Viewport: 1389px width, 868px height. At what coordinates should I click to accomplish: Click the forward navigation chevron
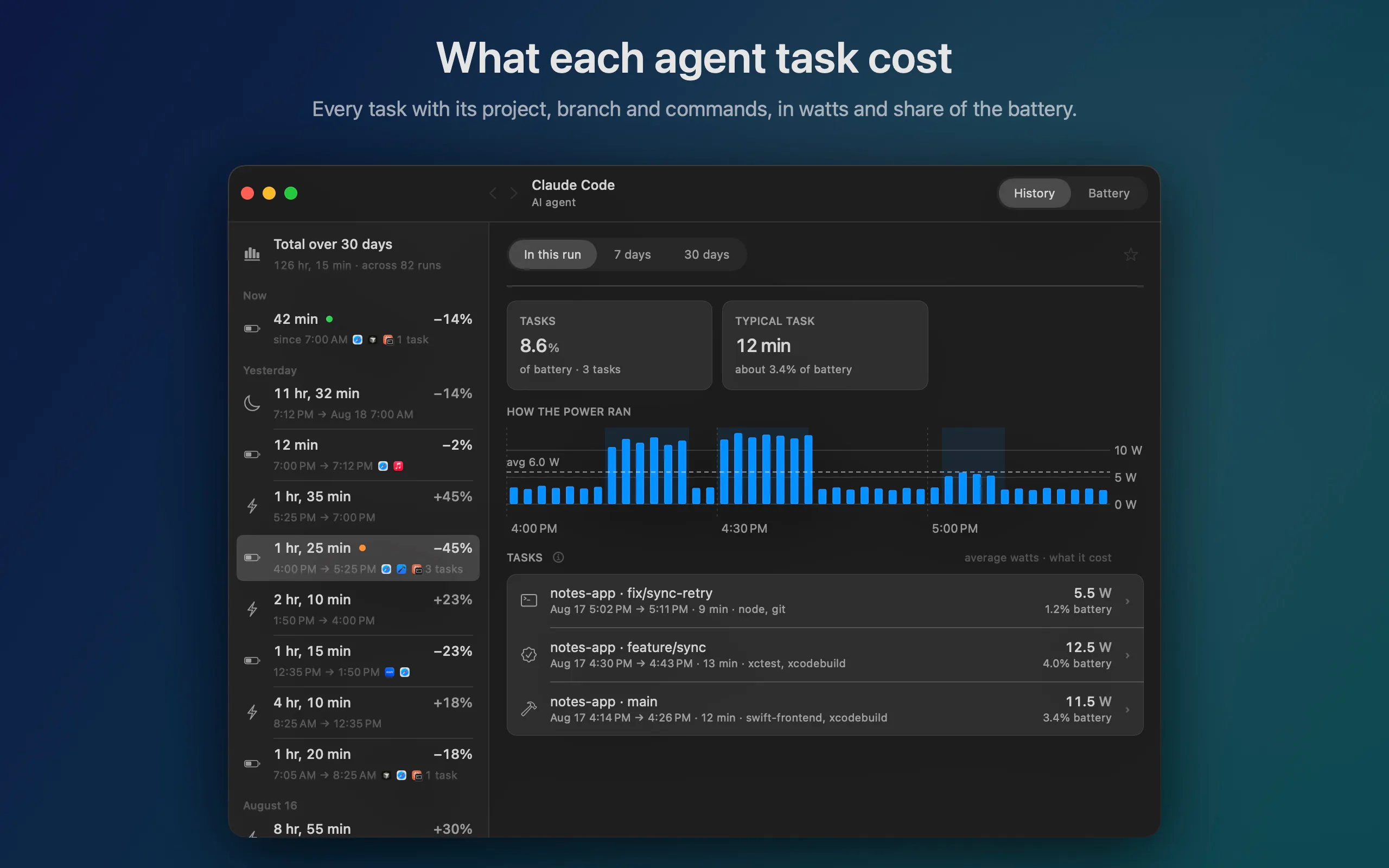[x=514, y=194]
